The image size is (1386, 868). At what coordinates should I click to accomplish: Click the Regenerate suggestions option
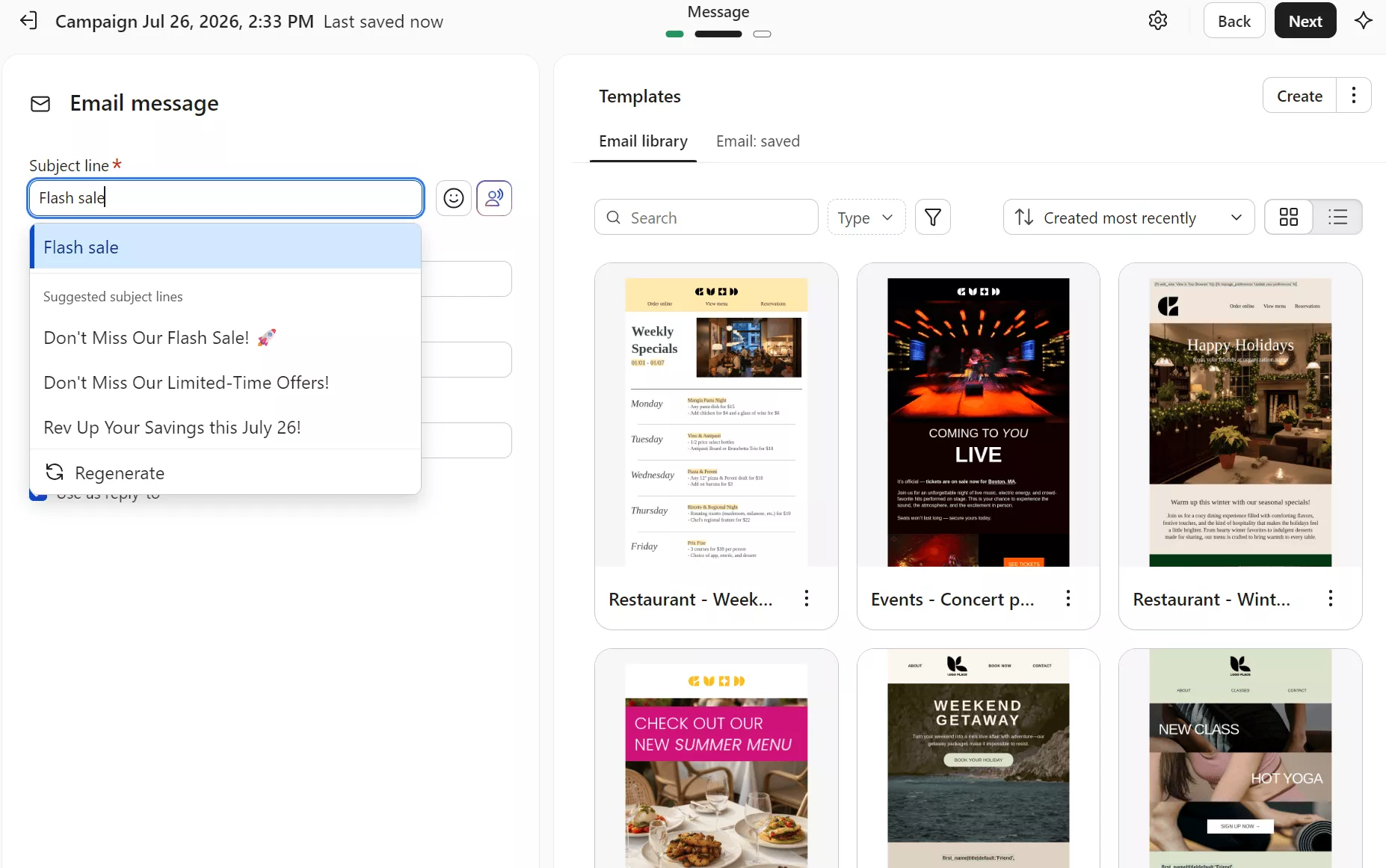coord(225,473)
